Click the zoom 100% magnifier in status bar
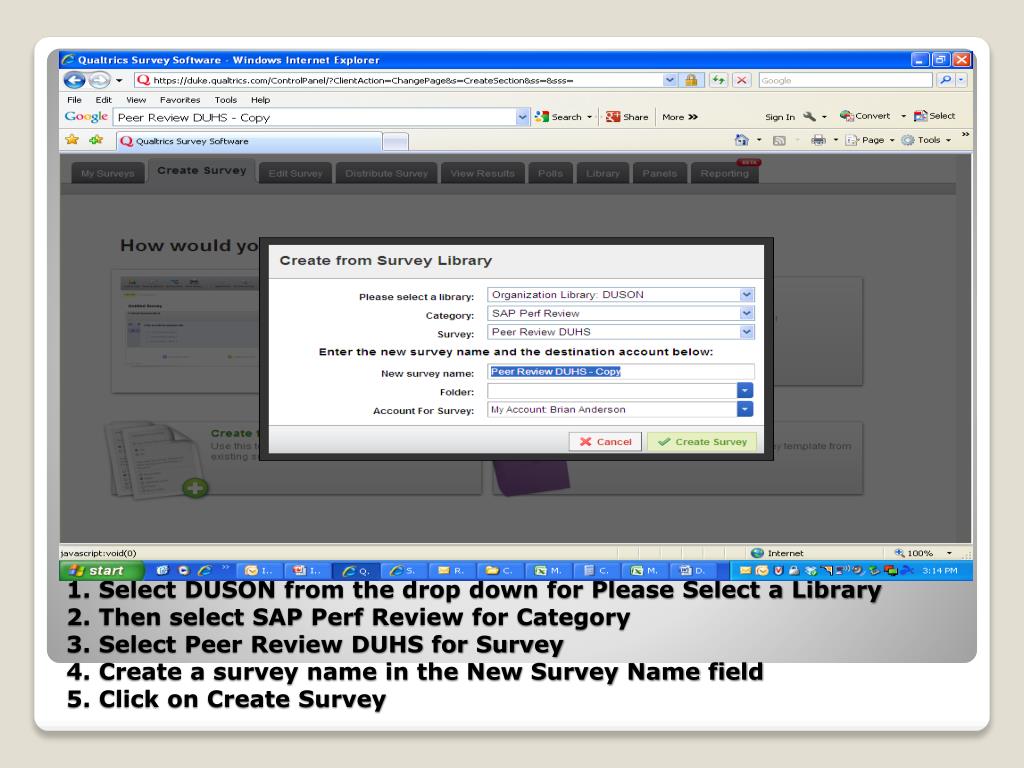 click(x=899, y=552)
